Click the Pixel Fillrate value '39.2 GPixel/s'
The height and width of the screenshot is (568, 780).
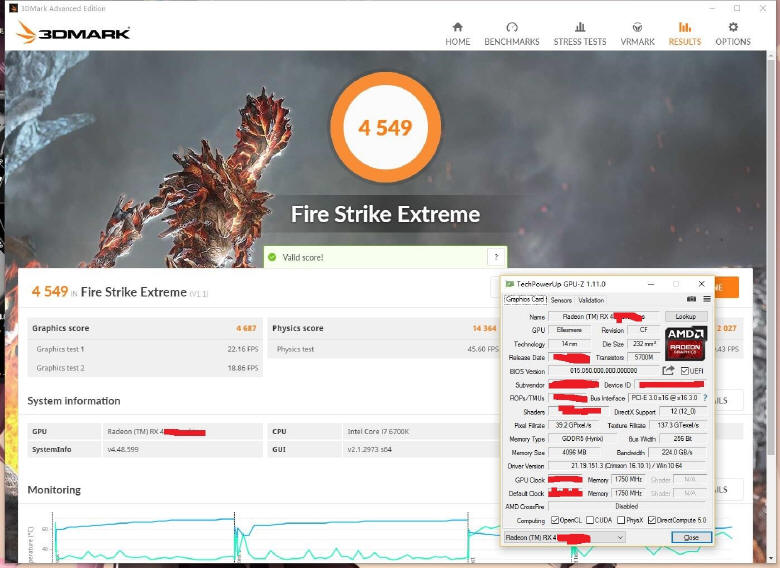click(573, 425)
